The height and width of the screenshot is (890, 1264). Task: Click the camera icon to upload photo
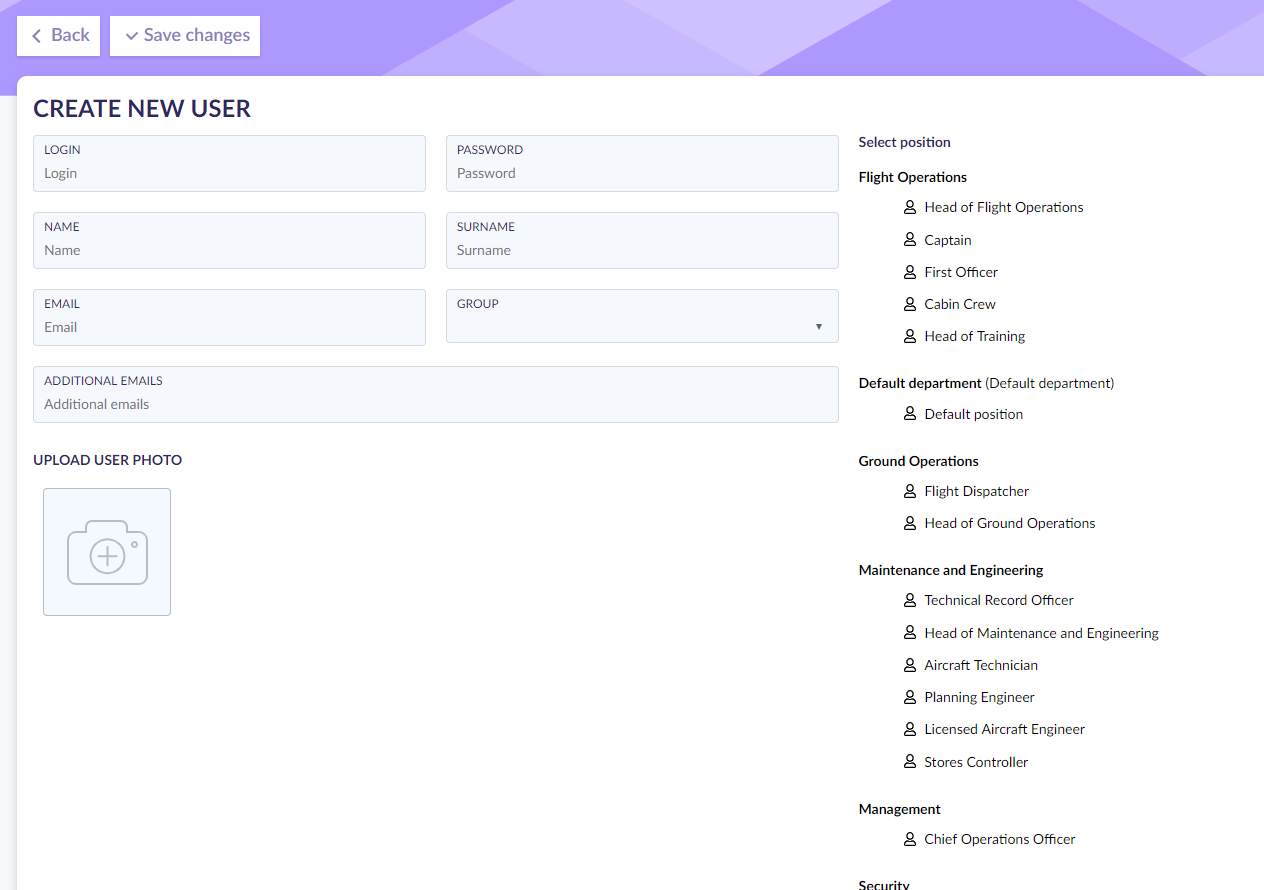107,552
